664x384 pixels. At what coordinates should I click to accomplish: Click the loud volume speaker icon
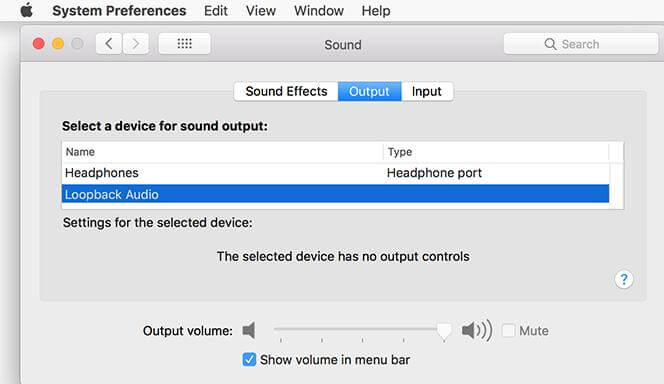point(477,330)
